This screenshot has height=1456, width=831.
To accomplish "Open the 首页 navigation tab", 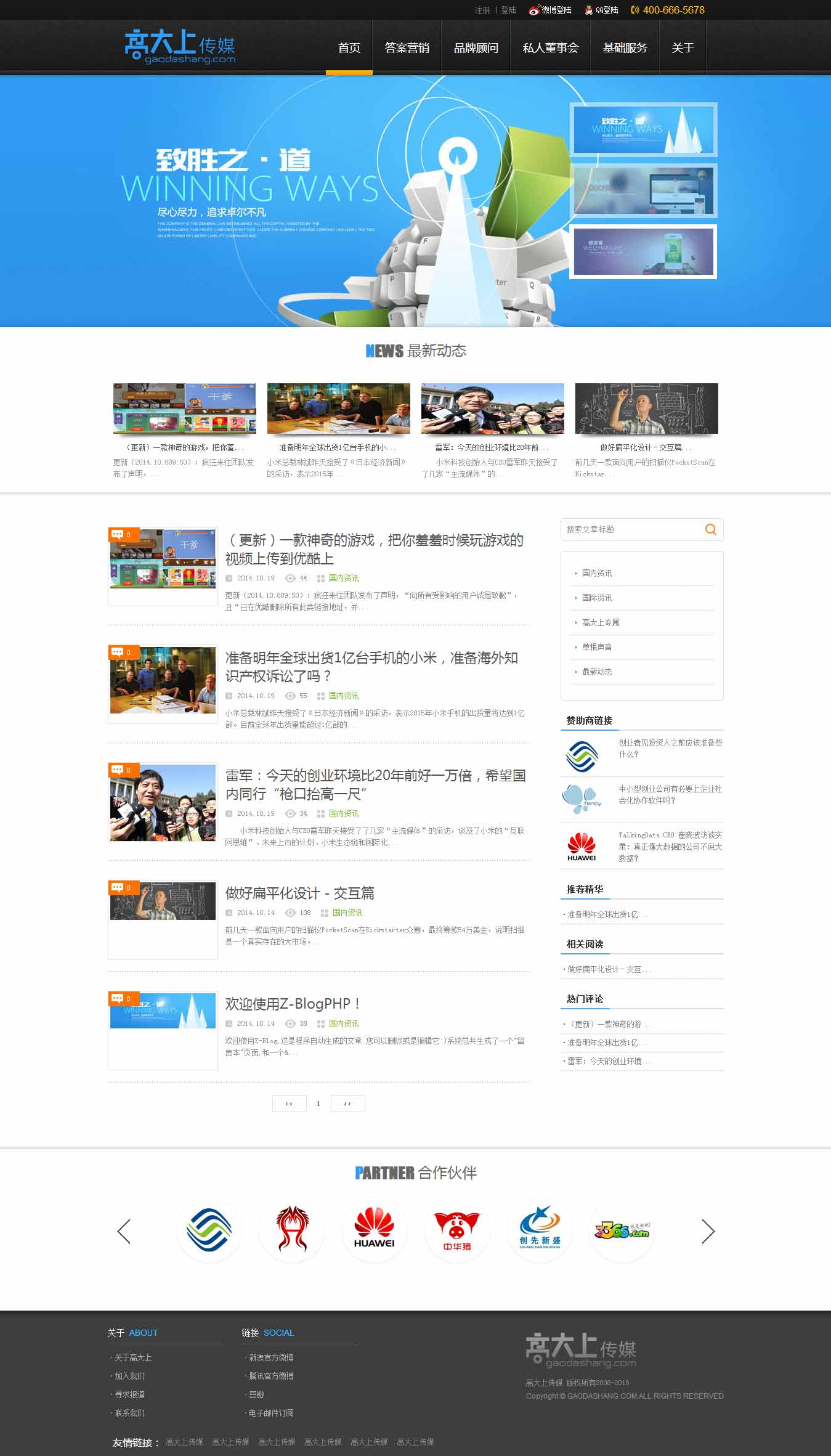I will pyautogui.click(x=349, y=47).
